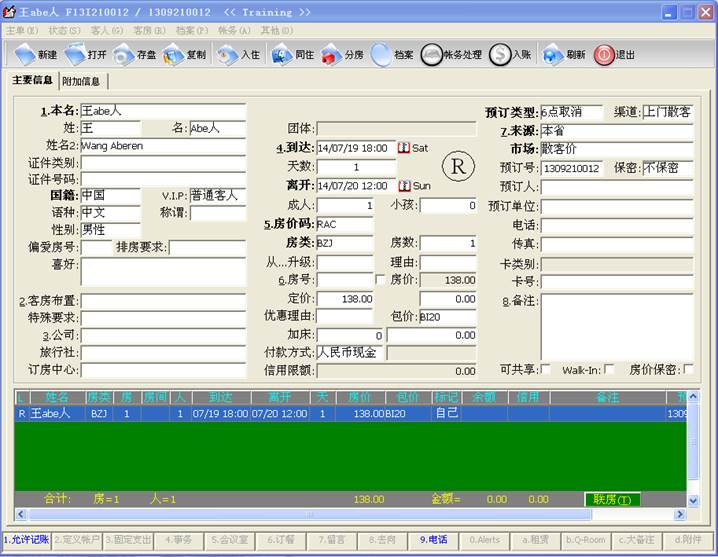Screen dimensions: 718x557
Task: Open calendar icon beside 到达 date
Action: point(403,148)
